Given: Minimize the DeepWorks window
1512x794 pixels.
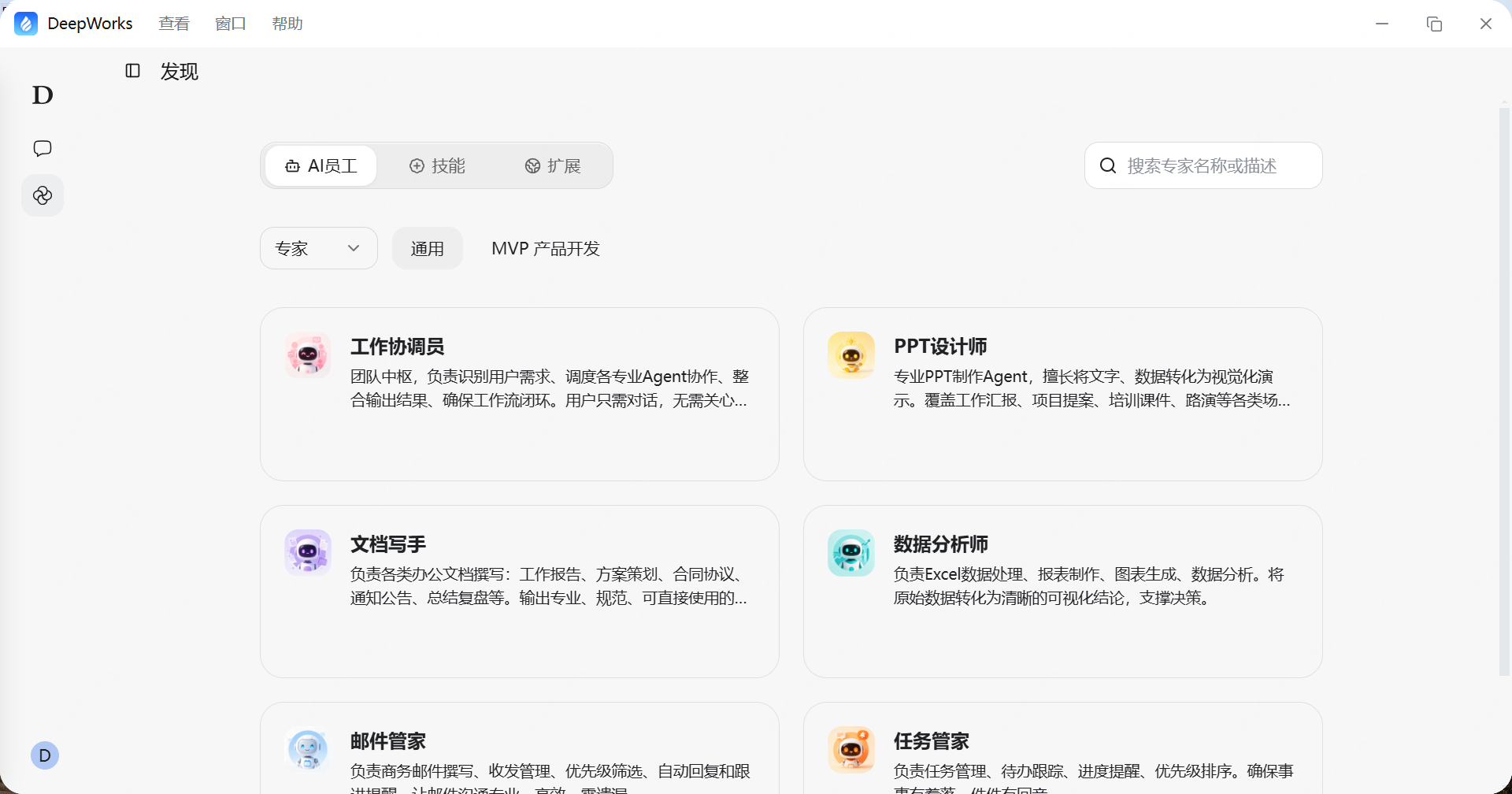Looking at the screenshot, I should click(1382, 24).
